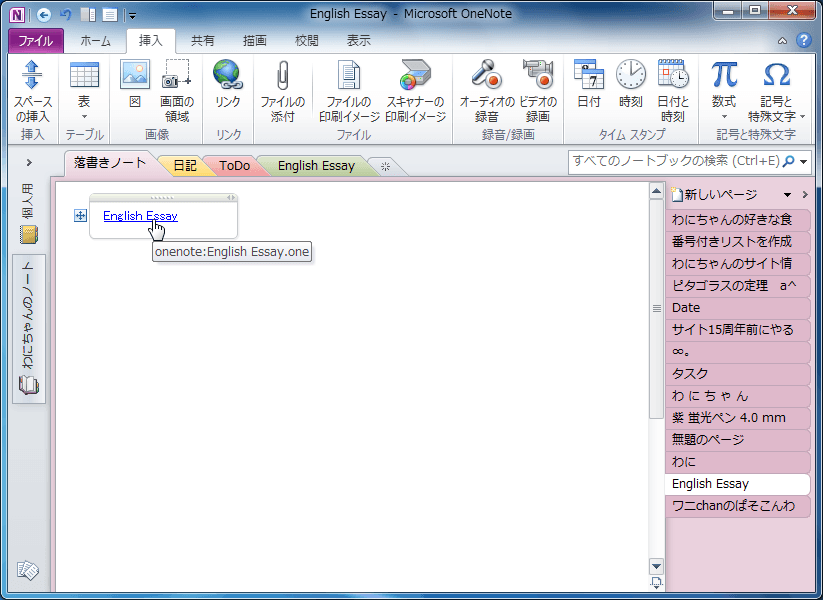Open OneNote Help

(x=804, y=40)
